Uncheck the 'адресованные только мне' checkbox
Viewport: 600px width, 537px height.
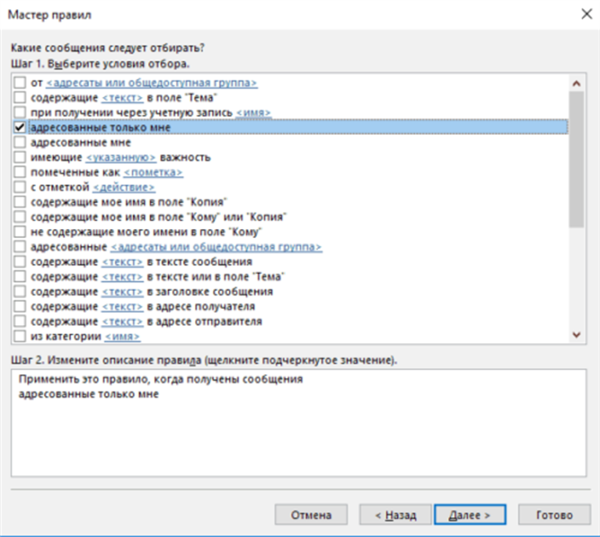20,127
